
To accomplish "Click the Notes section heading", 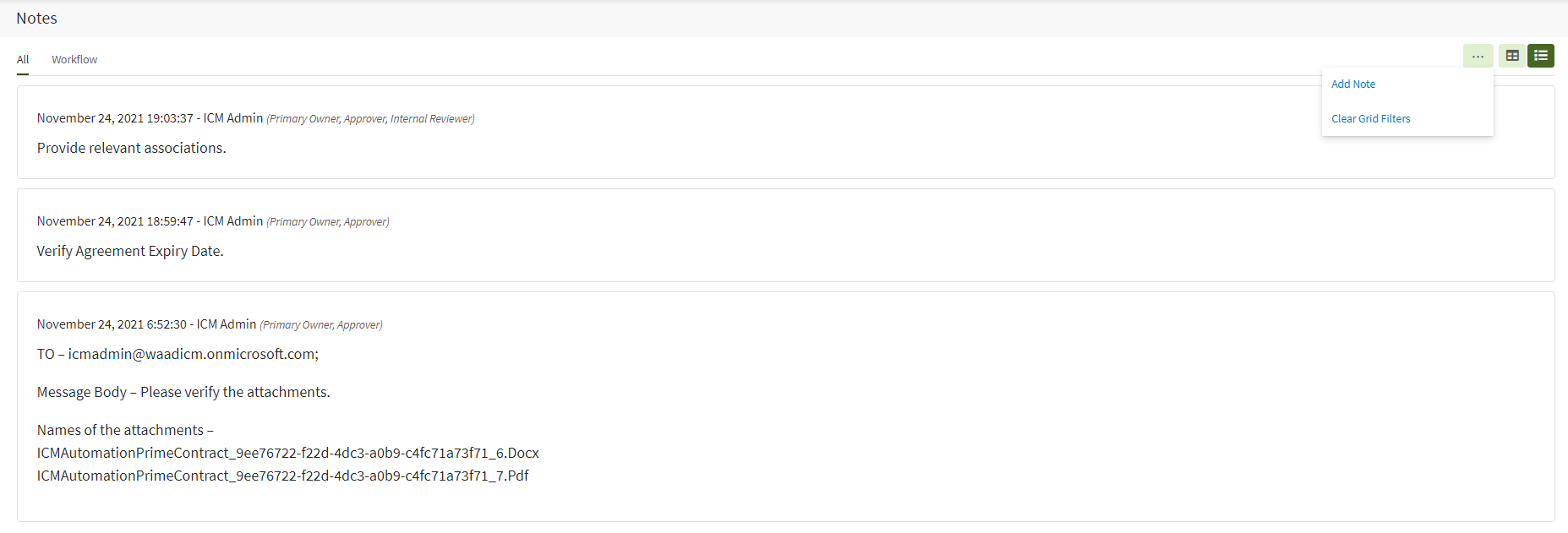I will point(36,18).
